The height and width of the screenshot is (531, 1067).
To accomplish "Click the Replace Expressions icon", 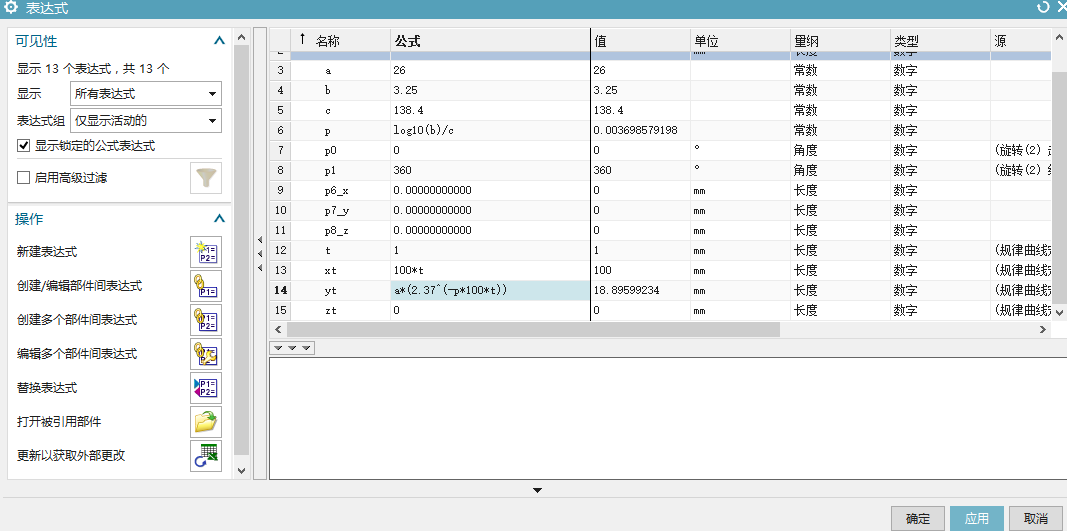I will click(205, 388).
